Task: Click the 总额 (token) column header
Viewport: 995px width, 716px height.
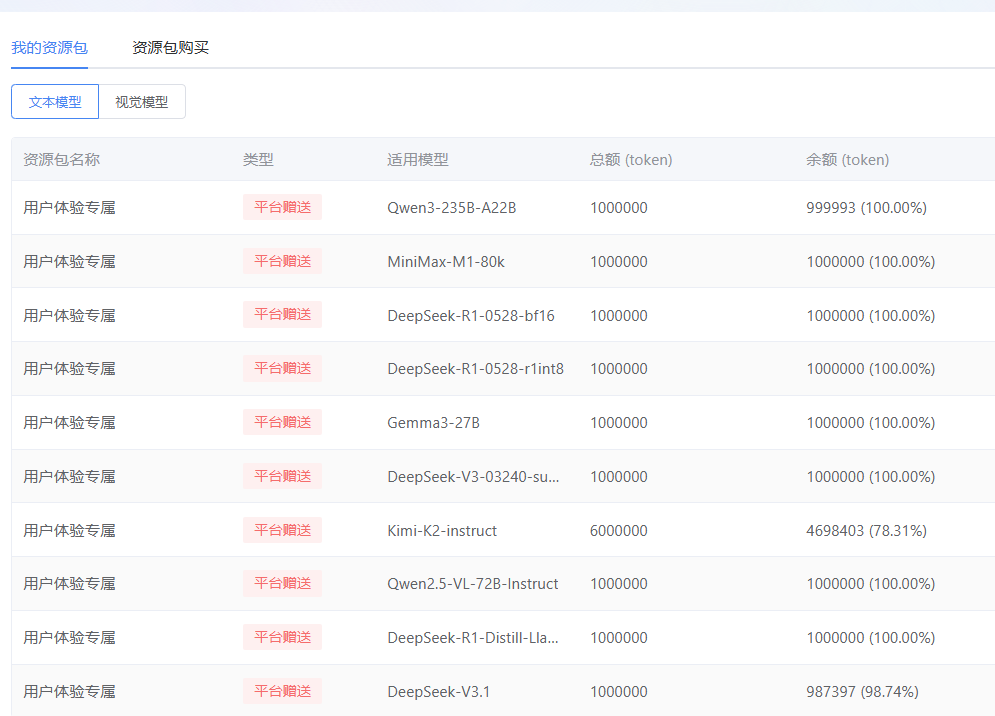Action: pos(631,159)
